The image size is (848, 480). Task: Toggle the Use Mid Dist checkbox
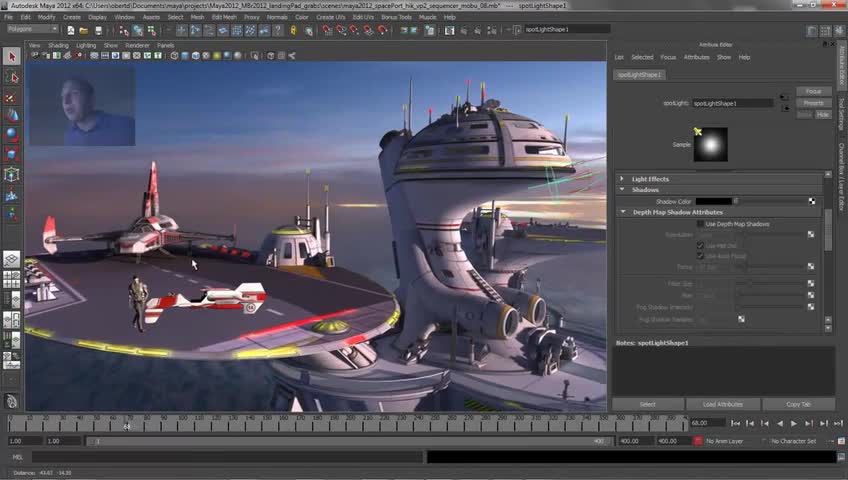tap(700, 245)
